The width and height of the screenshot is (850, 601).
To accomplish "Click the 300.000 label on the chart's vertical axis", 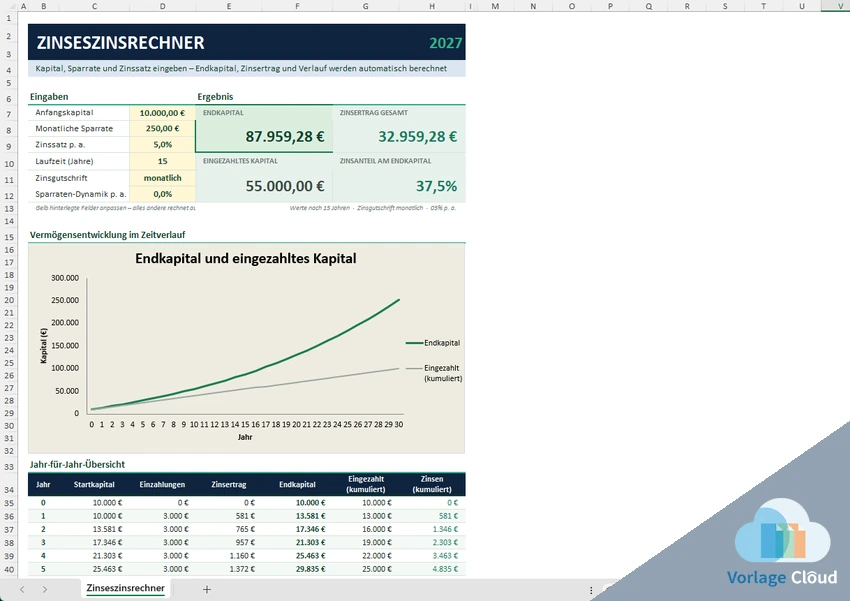I will pyautogui.click(x=65, y=278).
